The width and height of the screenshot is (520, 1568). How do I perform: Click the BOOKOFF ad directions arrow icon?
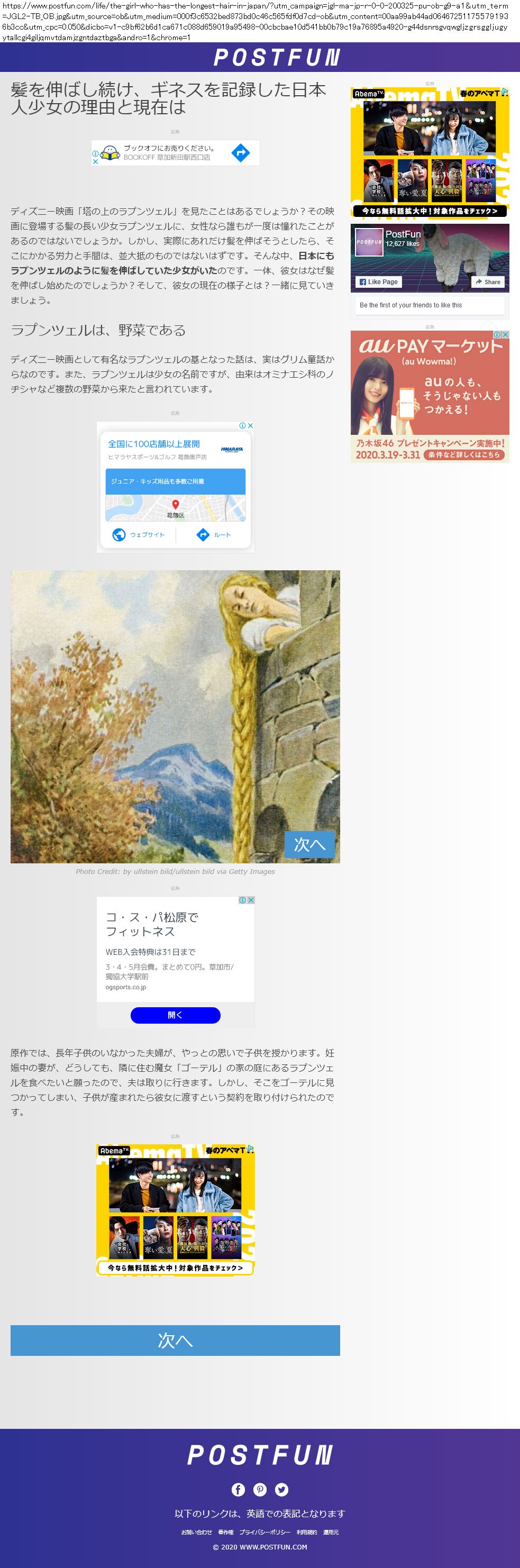click(241, 153)
